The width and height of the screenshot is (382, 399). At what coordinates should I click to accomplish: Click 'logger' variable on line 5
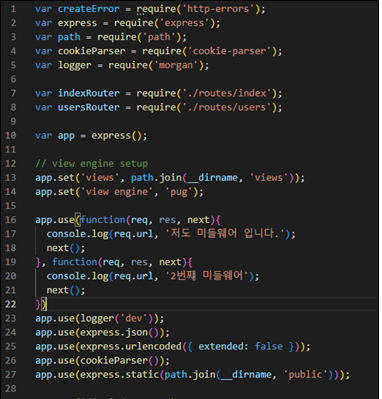click(74, 65)
